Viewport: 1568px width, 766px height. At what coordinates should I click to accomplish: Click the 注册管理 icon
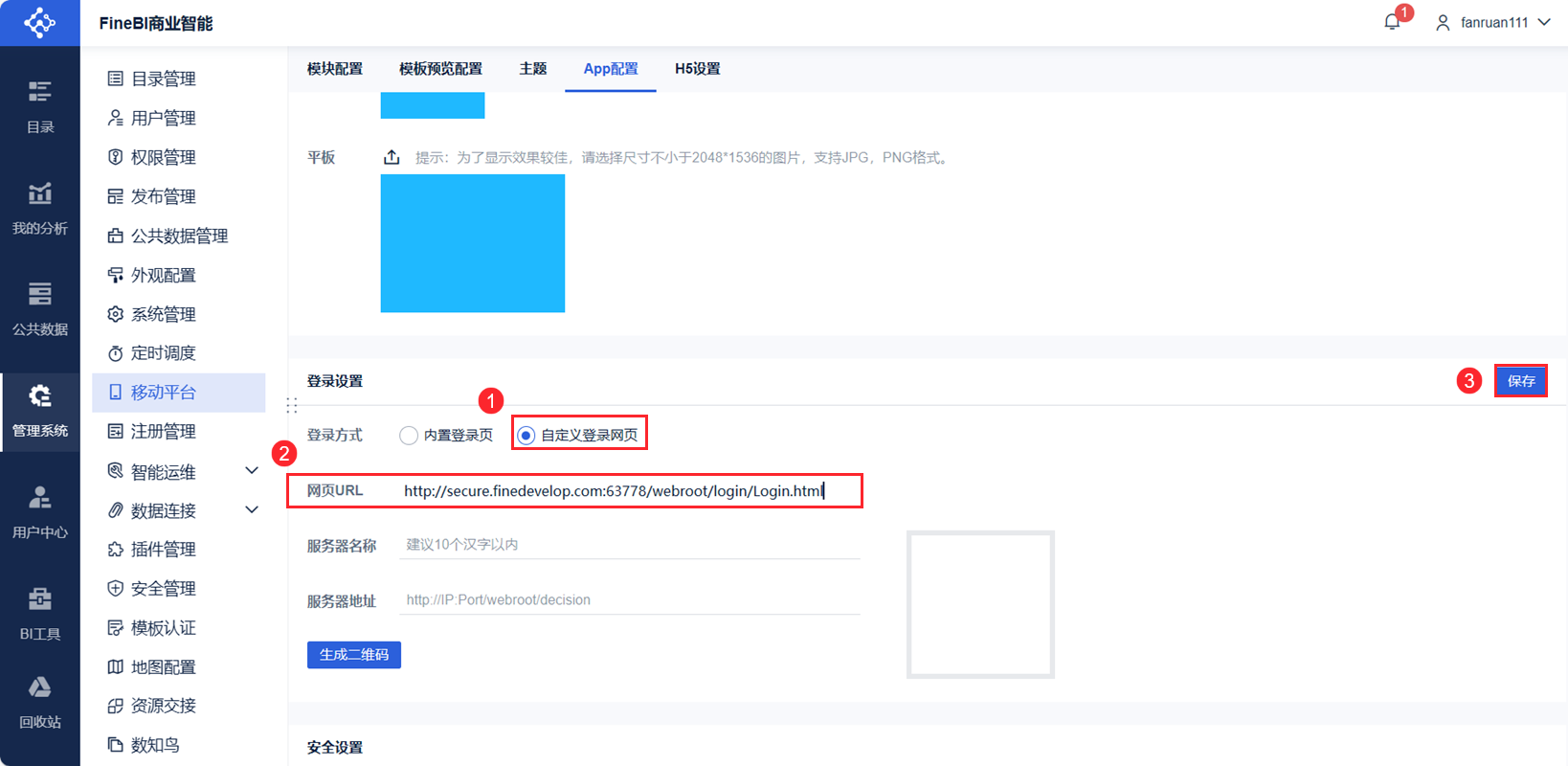[115, 432]
